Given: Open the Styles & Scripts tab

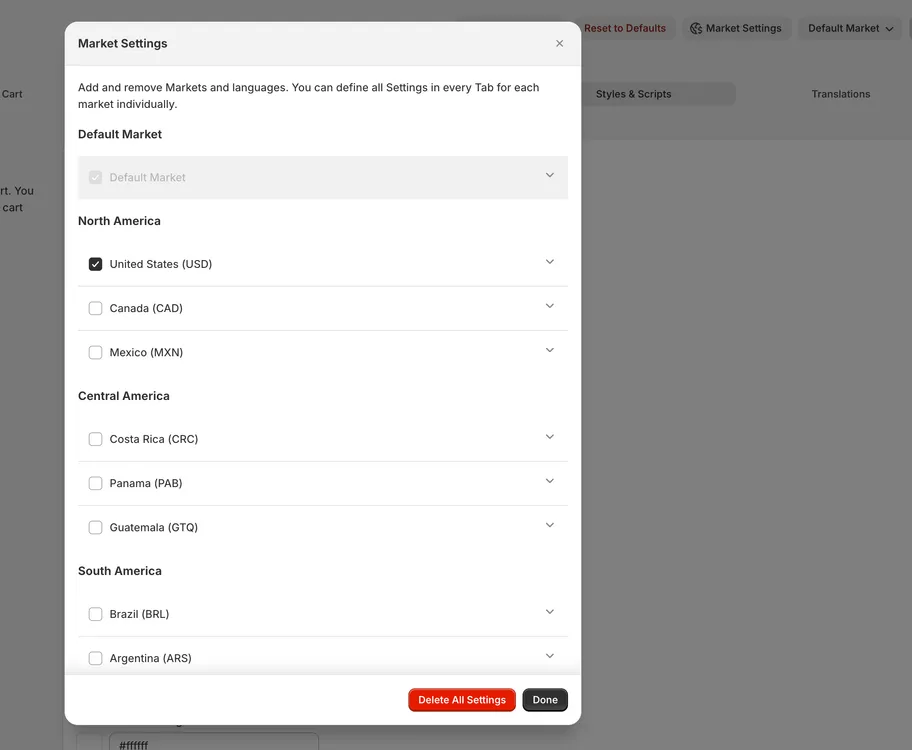Looking at the screenshot, I should (x=633, y=93).
